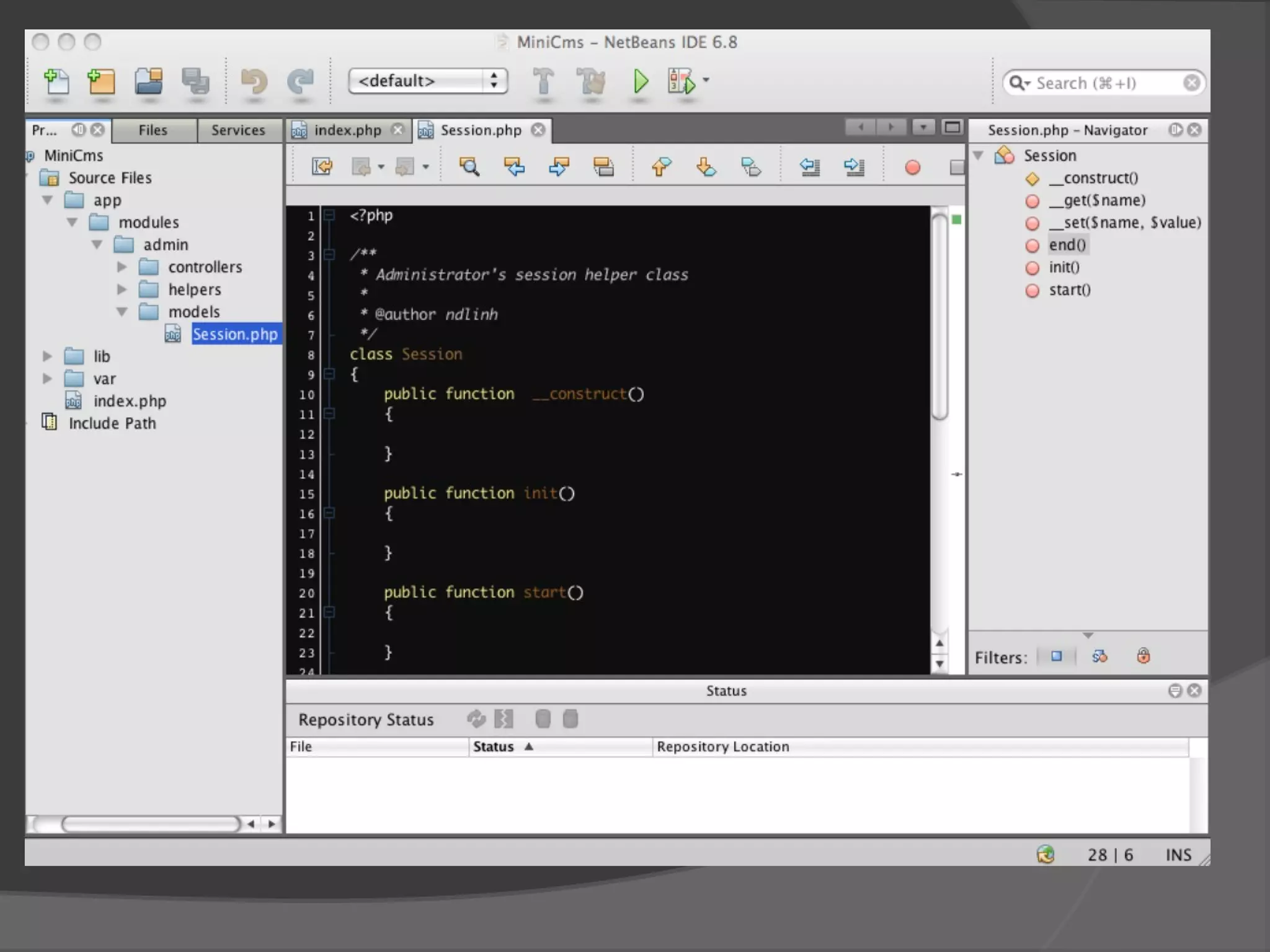
Task: Switch to the Files tab
Action: 153,130
